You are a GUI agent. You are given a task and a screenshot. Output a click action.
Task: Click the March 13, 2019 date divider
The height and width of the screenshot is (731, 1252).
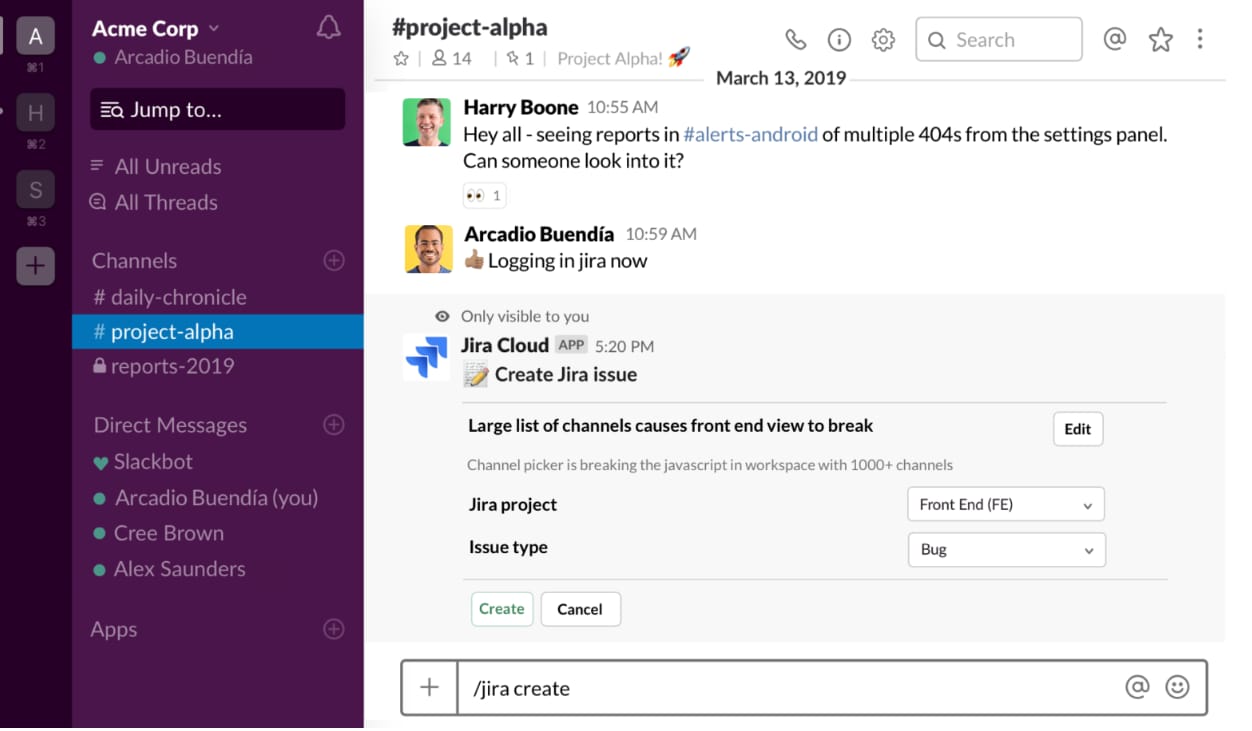coord(781,78)
